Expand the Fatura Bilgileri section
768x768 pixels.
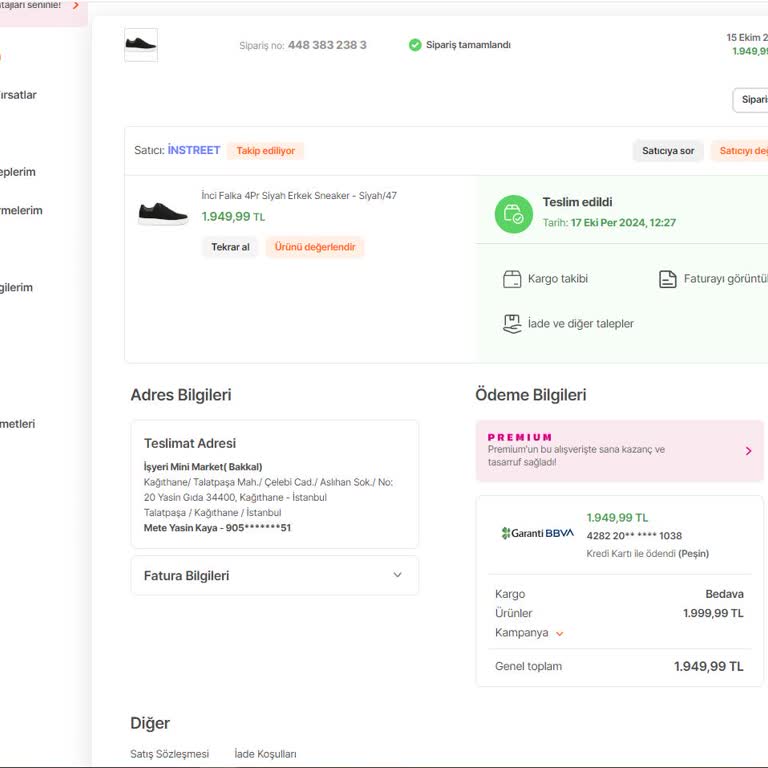[275, 576]
